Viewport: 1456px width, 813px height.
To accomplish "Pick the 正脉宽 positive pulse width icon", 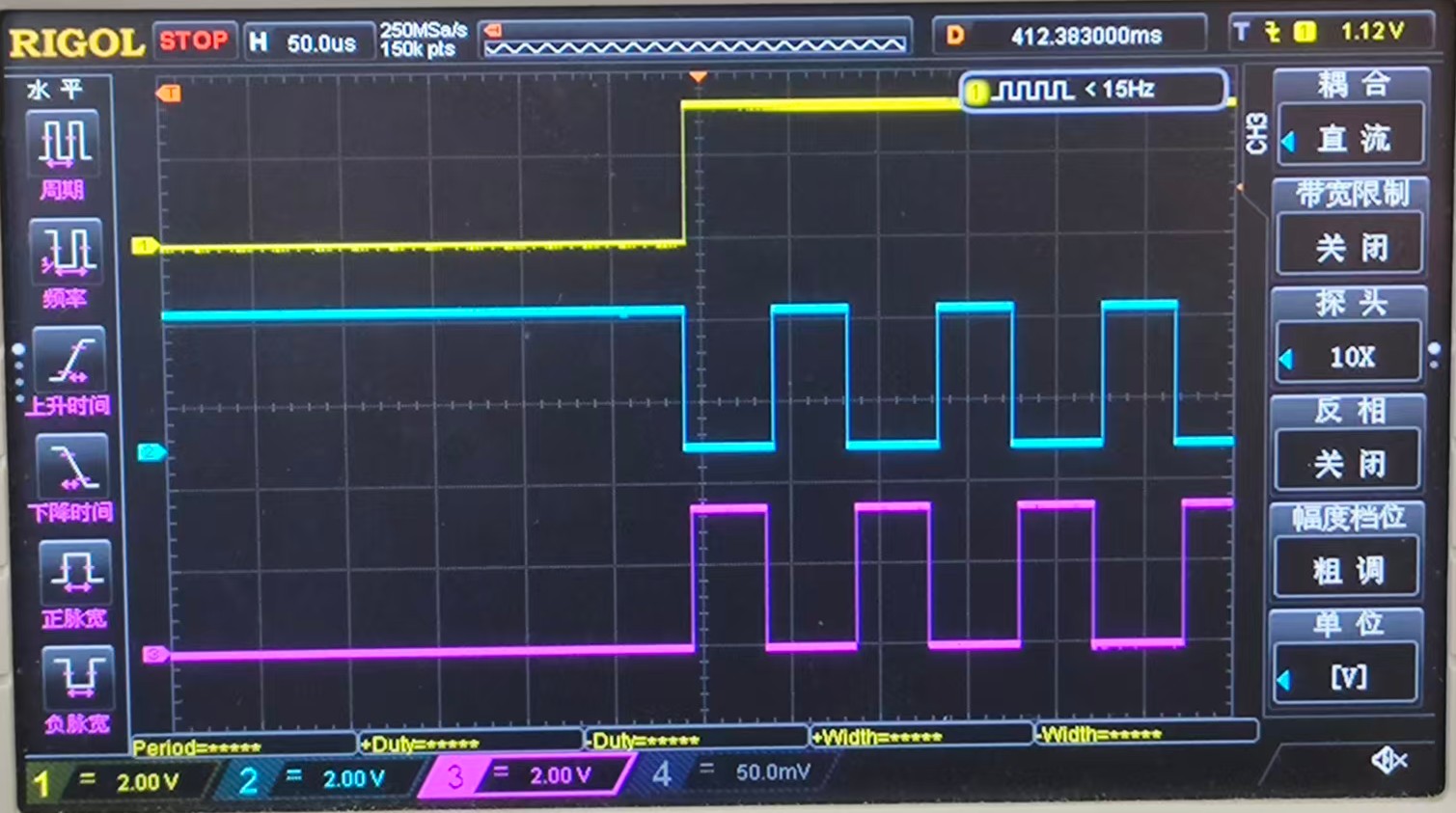I will [75, 572].
